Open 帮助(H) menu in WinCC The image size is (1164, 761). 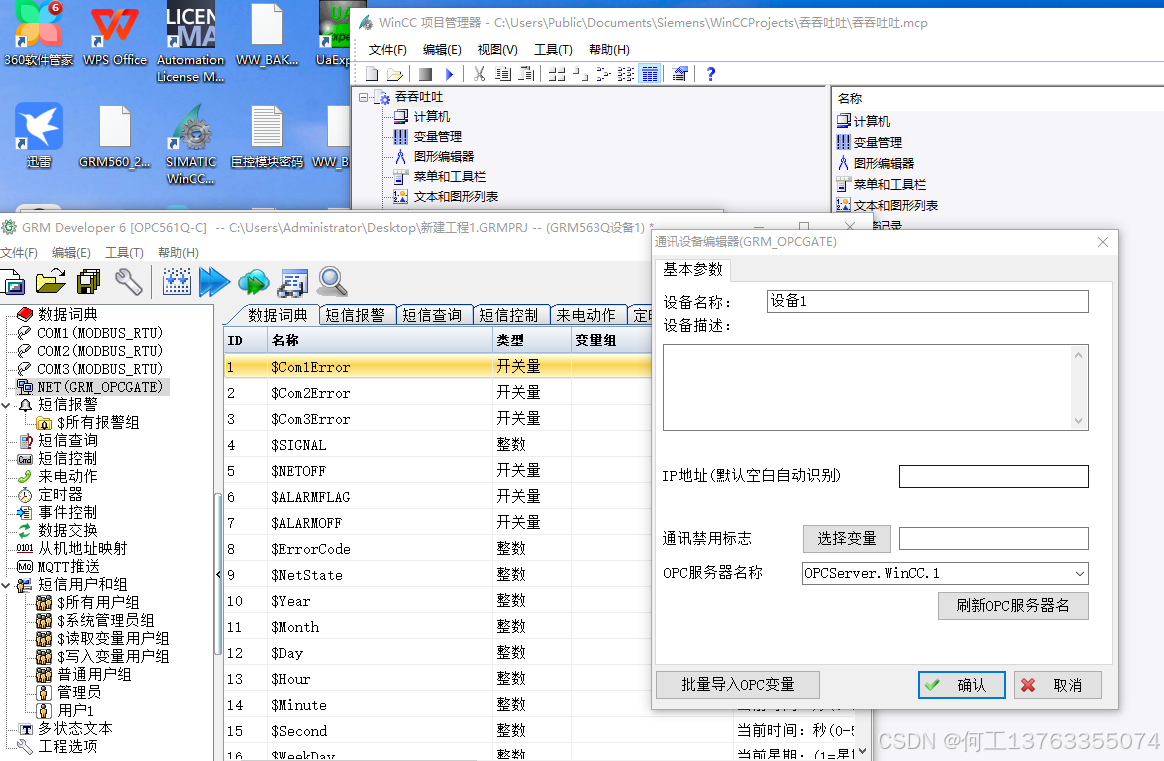[x=609, y=50]
